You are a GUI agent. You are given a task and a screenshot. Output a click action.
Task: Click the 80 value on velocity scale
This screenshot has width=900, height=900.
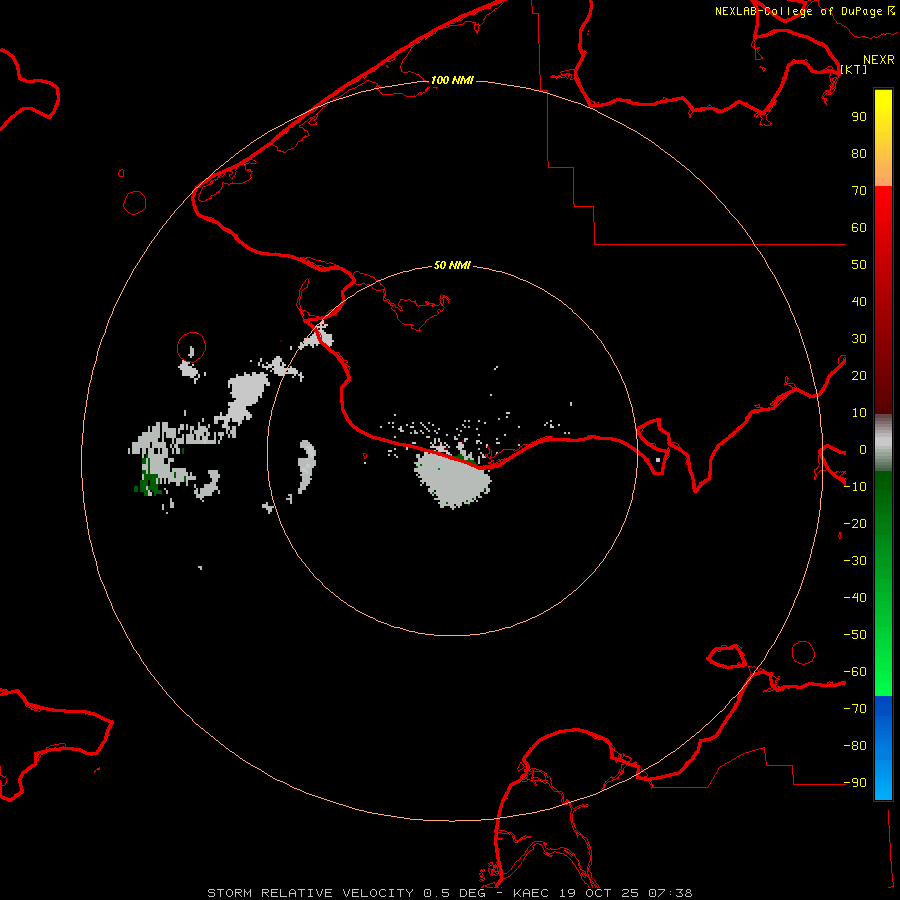click(859, 154)
